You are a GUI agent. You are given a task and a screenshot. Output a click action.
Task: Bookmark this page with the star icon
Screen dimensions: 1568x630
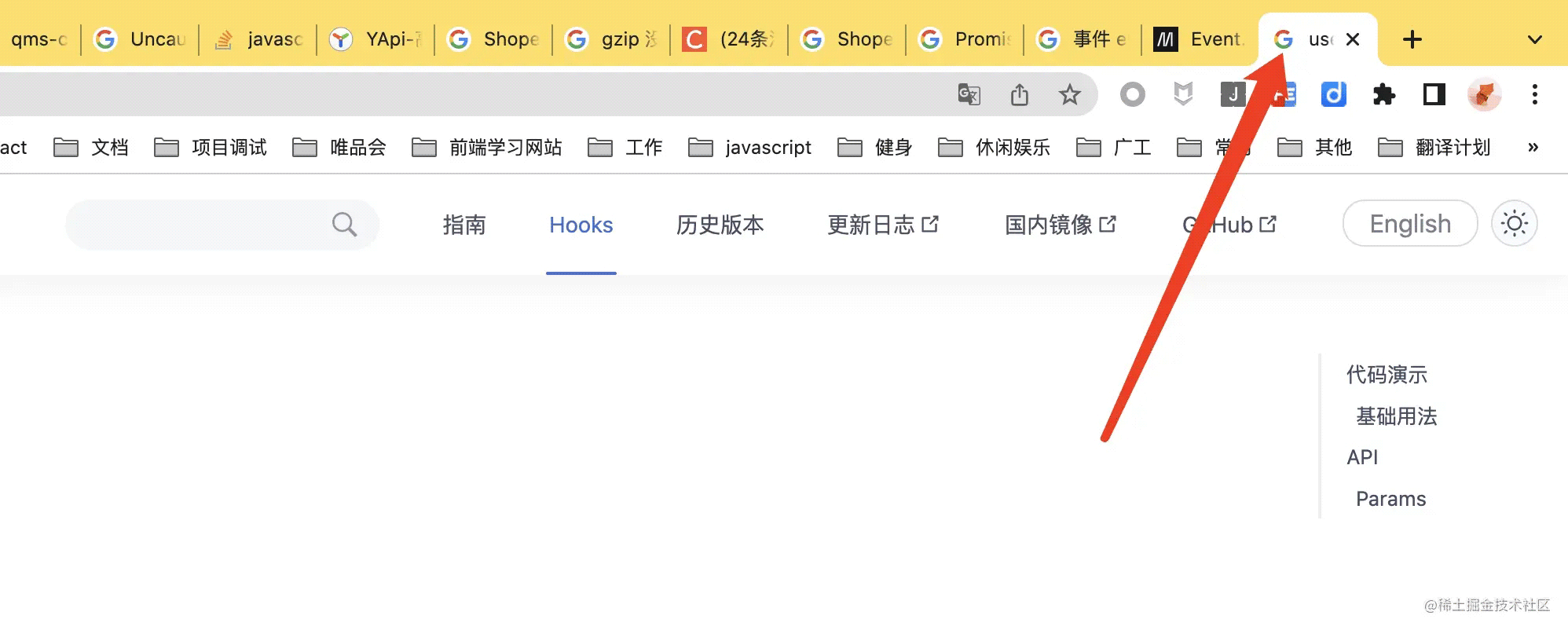coord(1069,95)
